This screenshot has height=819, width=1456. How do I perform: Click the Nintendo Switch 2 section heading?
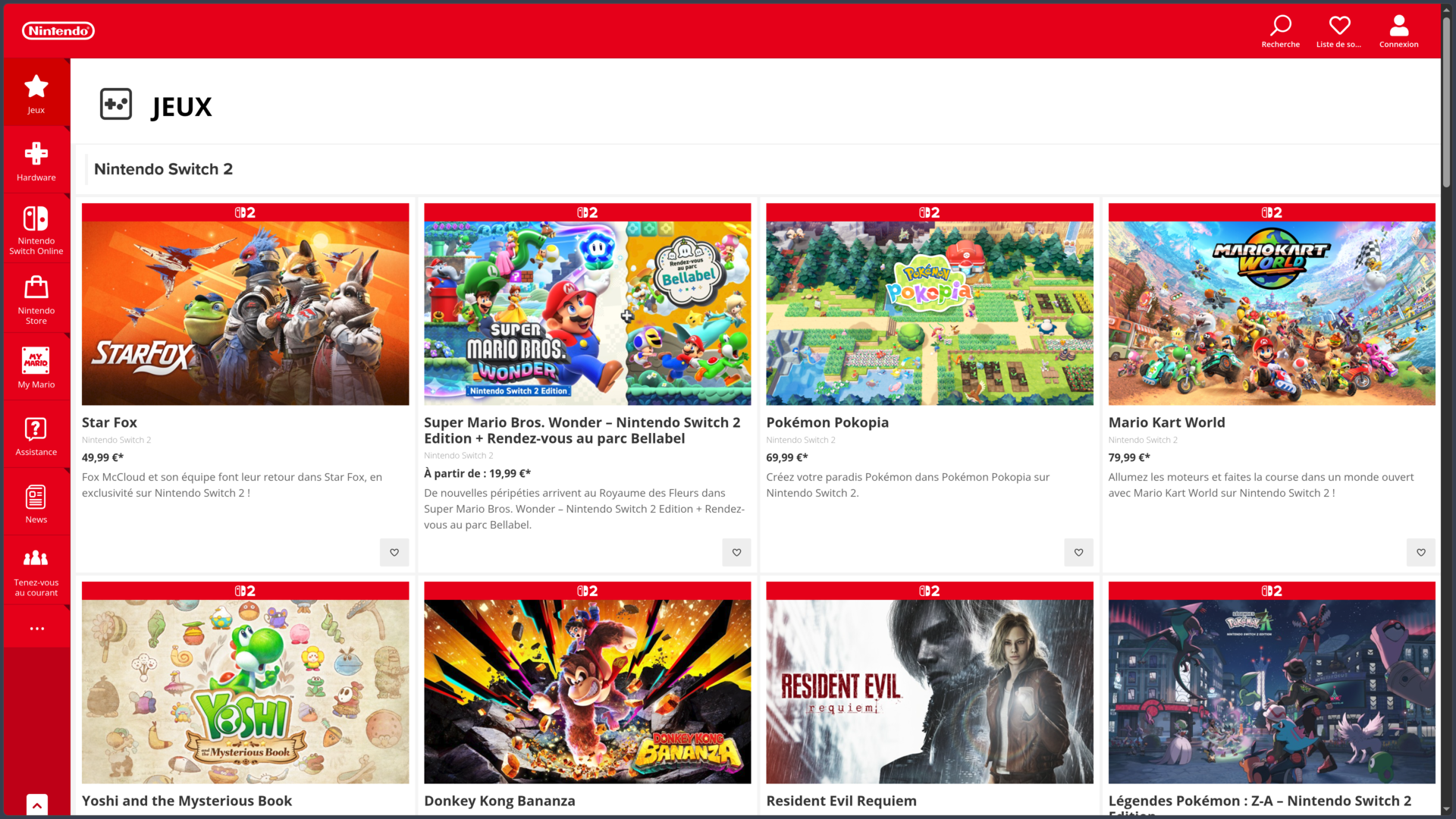coord(163,169)
